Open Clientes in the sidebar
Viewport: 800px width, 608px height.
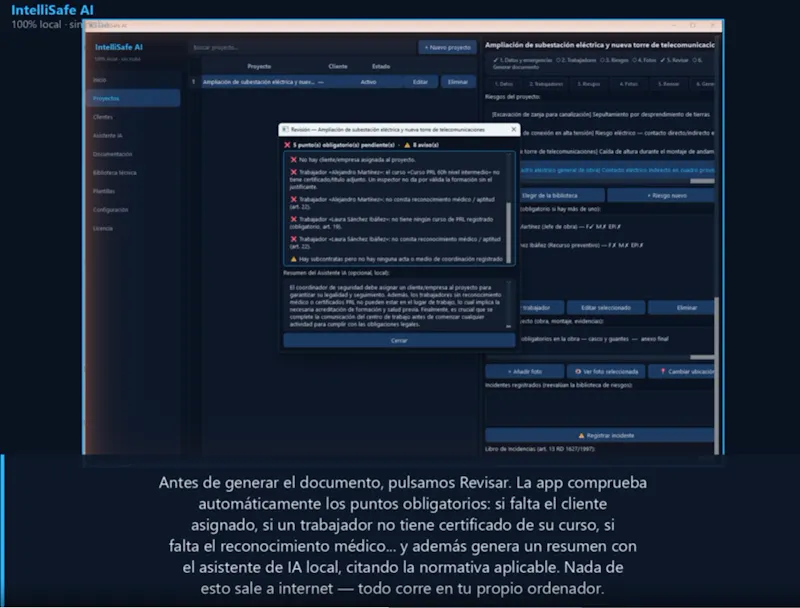point(103,117)
